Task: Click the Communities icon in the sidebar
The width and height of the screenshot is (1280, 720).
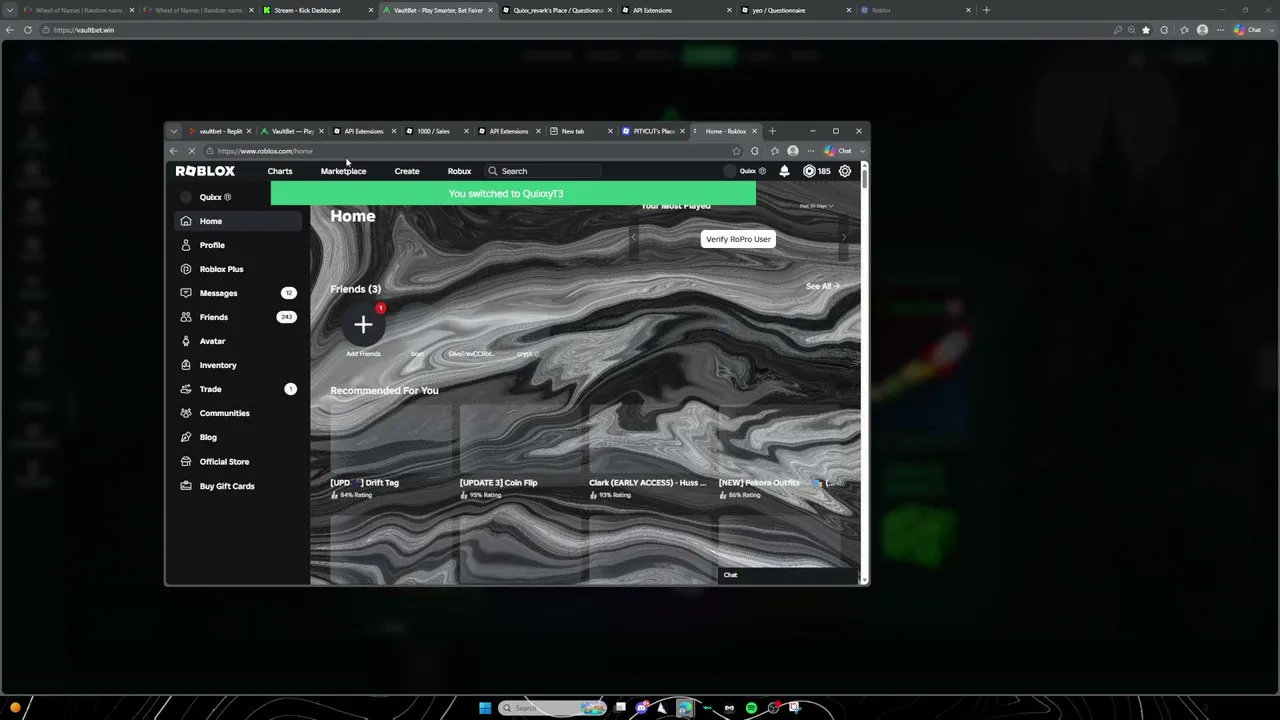Action: pos(186,413)
